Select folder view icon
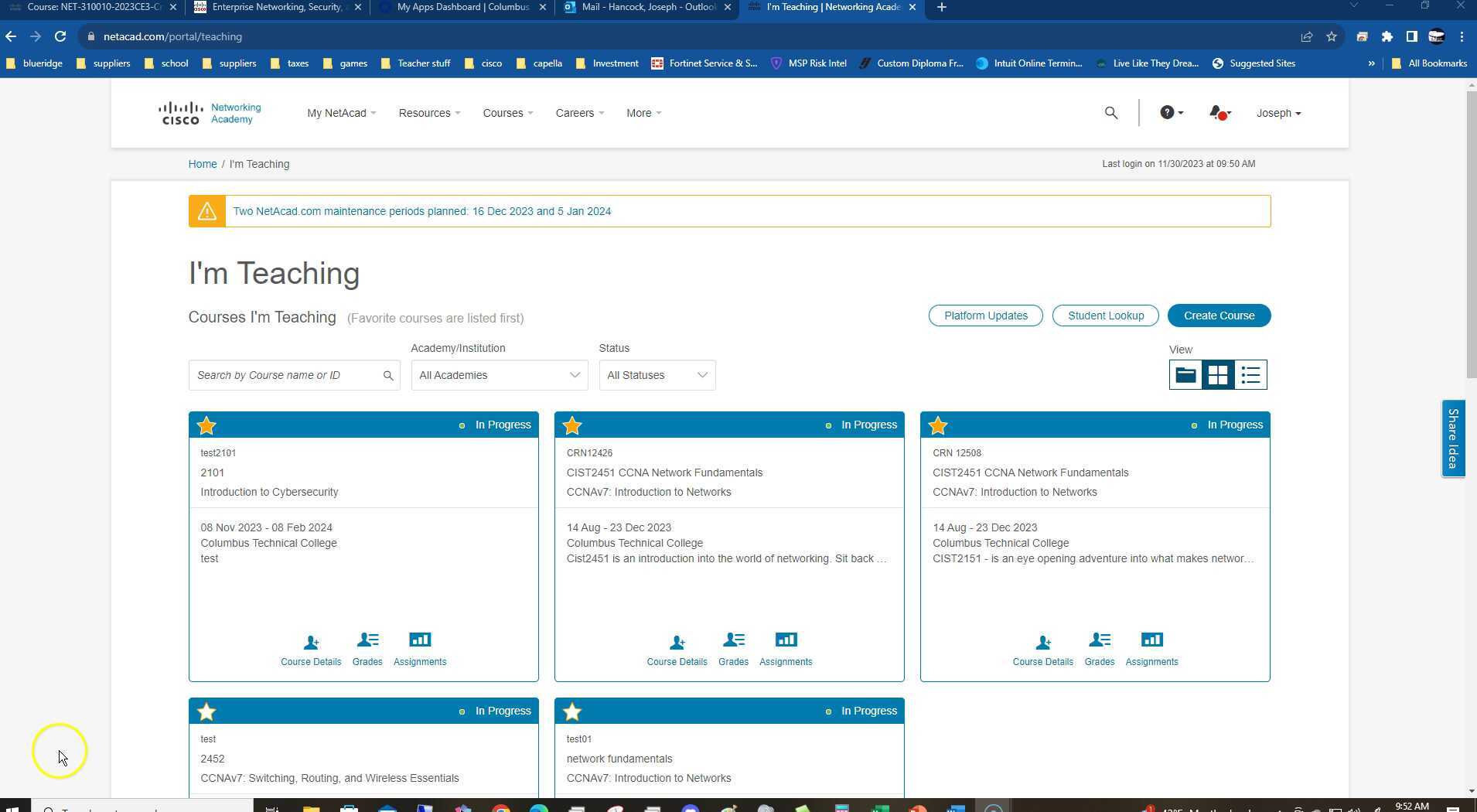 click(1185, 374)
